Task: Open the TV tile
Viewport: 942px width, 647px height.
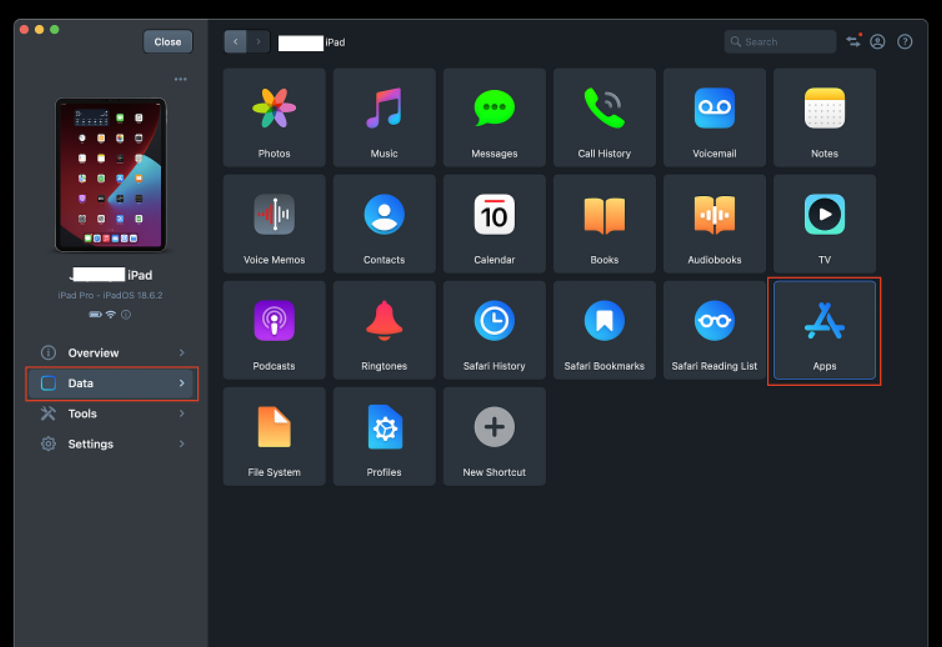Action: (x=824, y=223)
